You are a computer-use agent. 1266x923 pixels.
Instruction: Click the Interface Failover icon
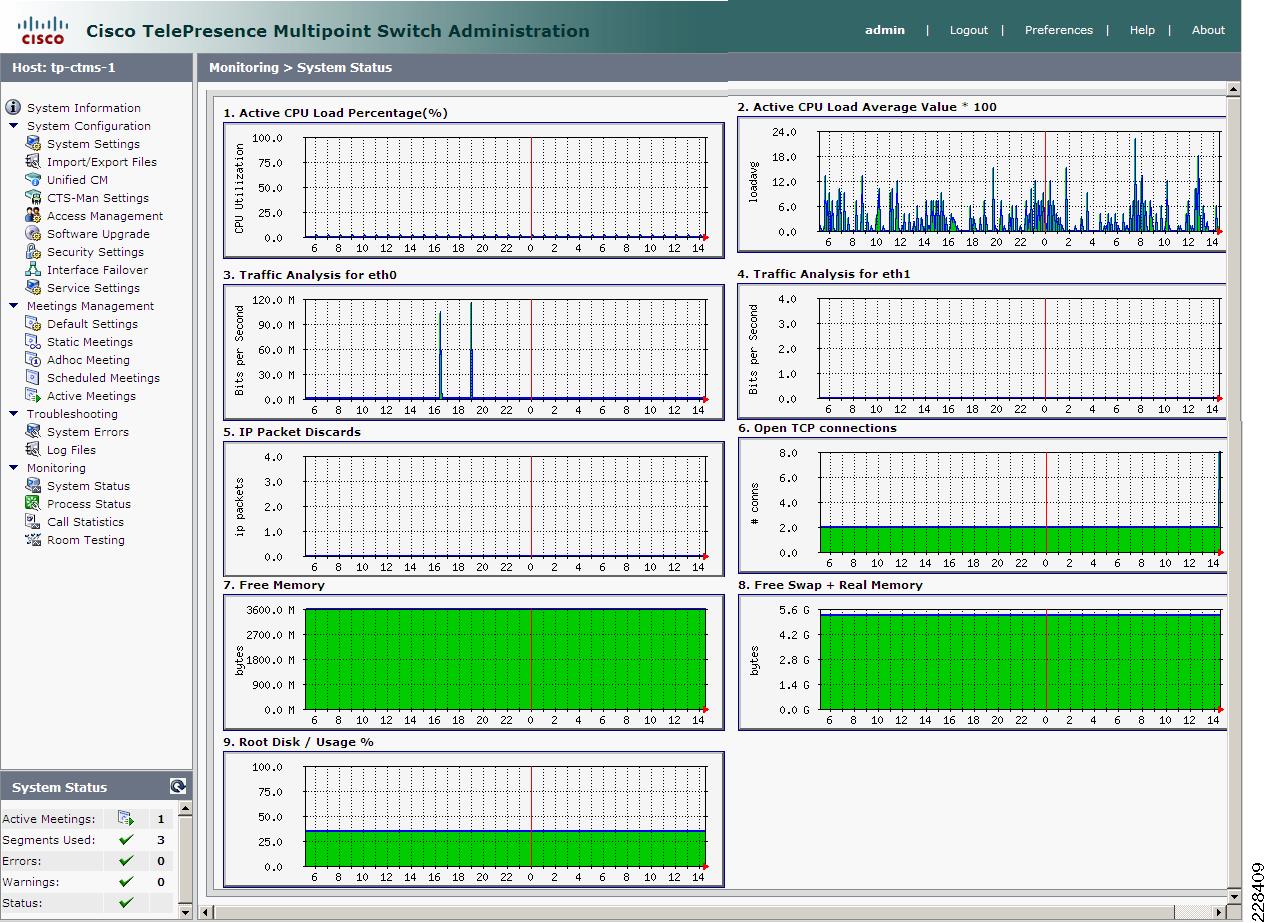point(33,270)
